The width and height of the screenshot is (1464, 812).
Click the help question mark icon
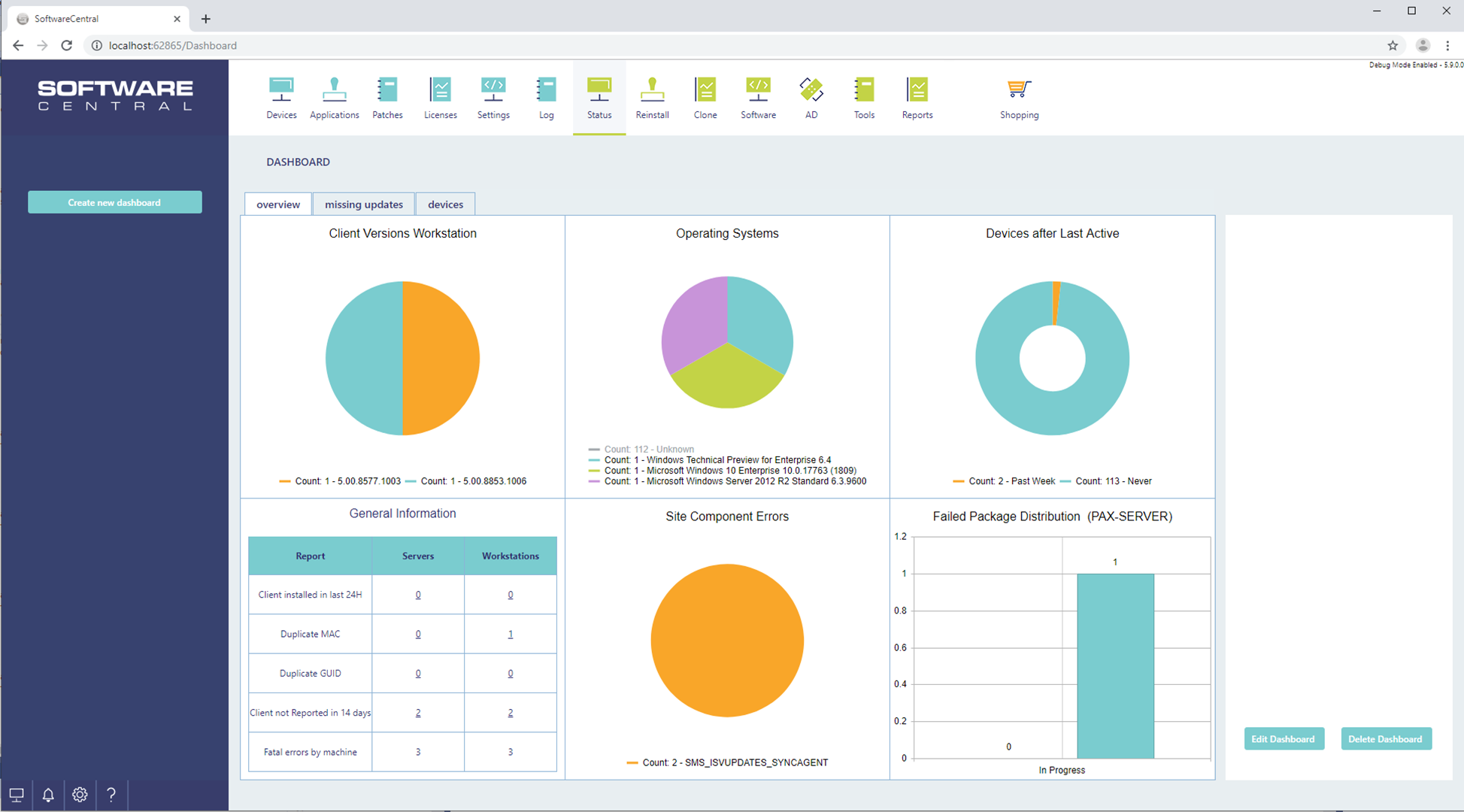pos(111,795)
